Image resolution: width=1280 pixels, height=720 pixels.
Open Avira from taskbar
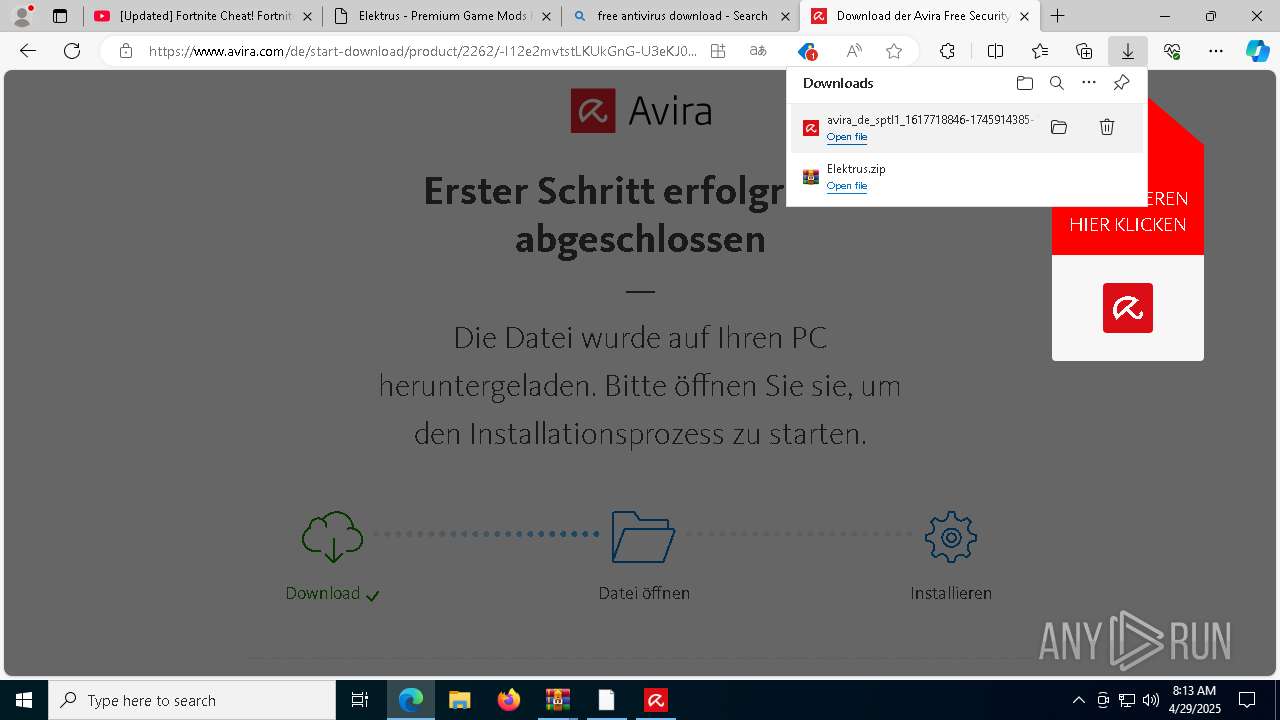coord(655,700)
